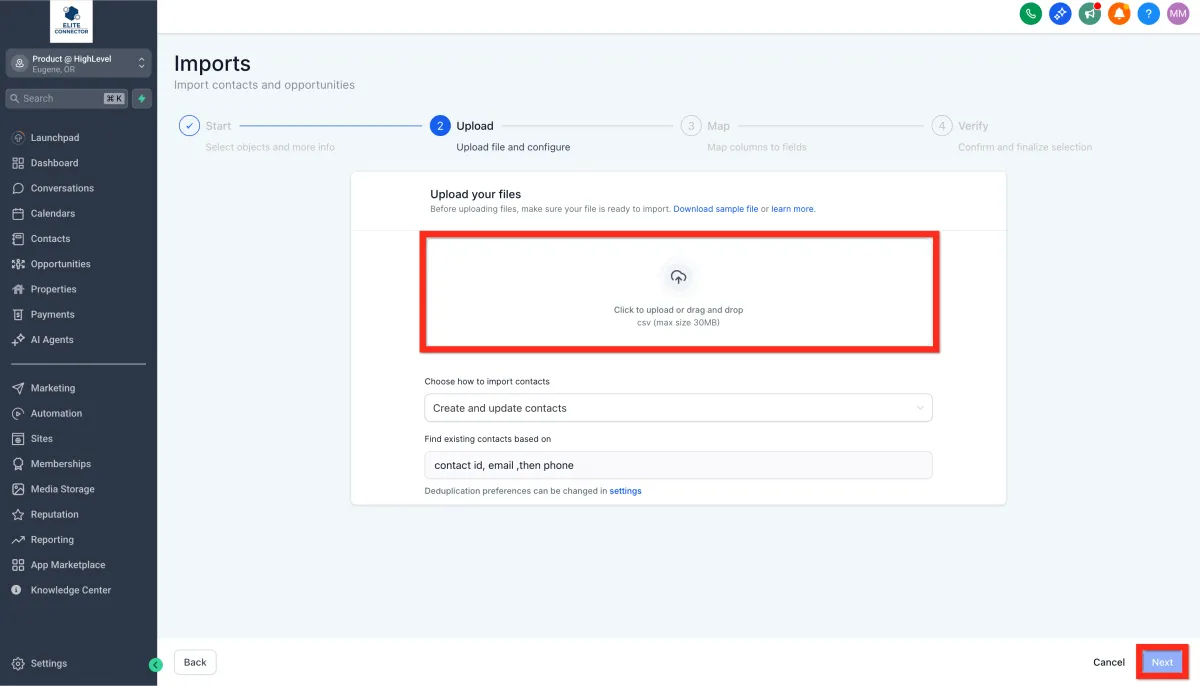Screen dimensions: 1200x686
Task: Click the AI Agents sparkle icon
Action: [x=18, y=340]
